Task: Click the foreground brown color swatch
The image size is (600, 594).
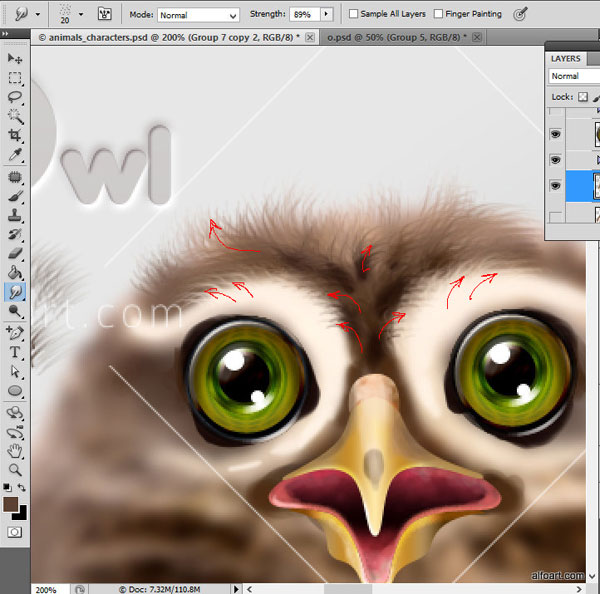Action: click(x=10, y=504)
